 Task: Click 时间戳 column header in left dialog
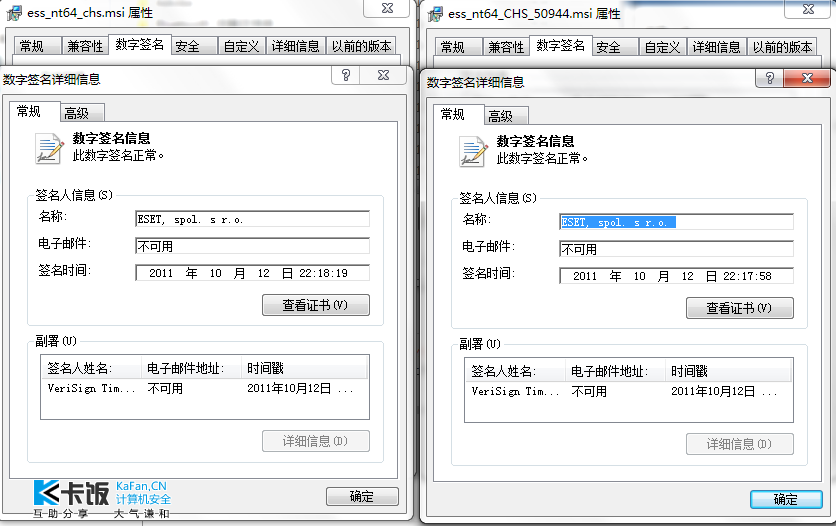304,368
